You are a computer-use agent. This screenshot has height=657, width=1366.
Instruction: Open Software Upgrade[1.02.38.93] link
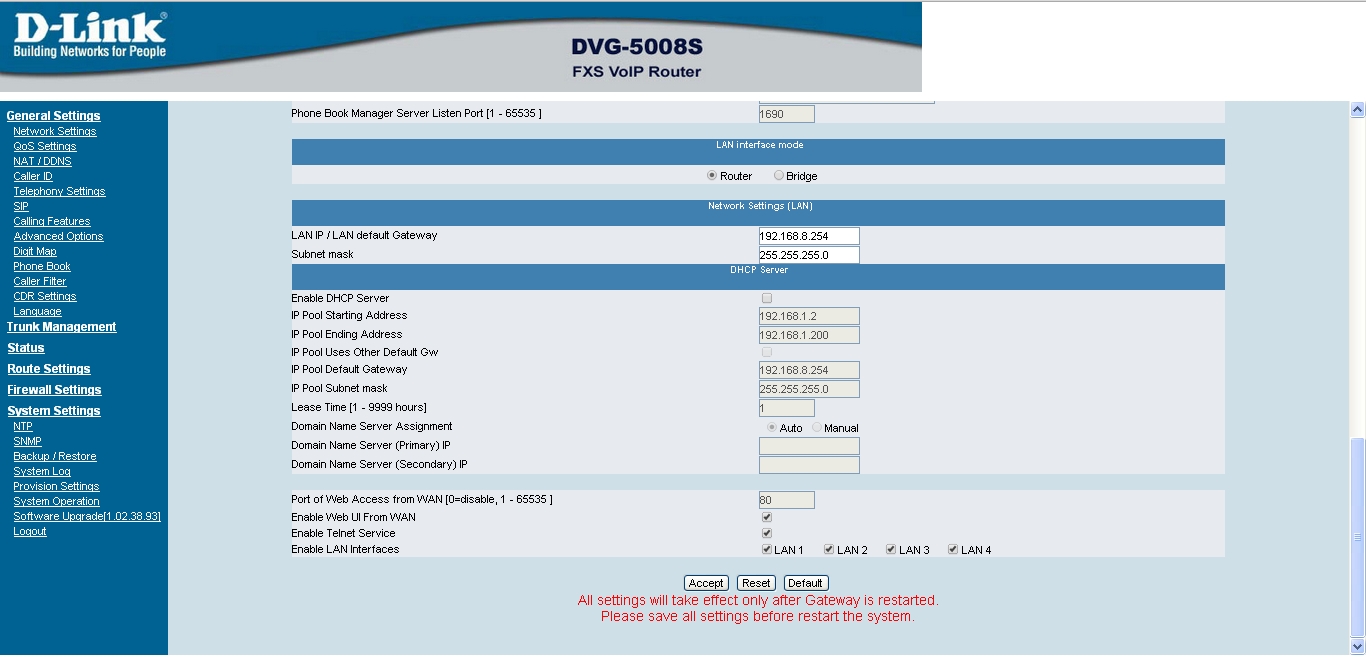click(87, 516)
